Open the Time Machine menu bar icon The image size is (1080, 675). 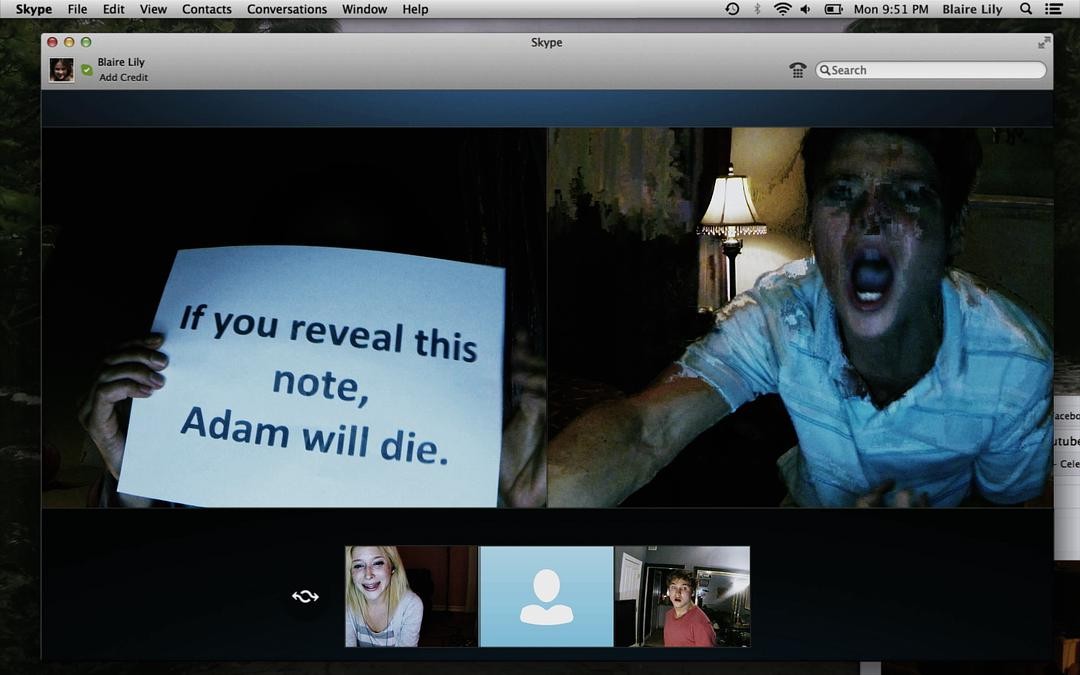732,9
